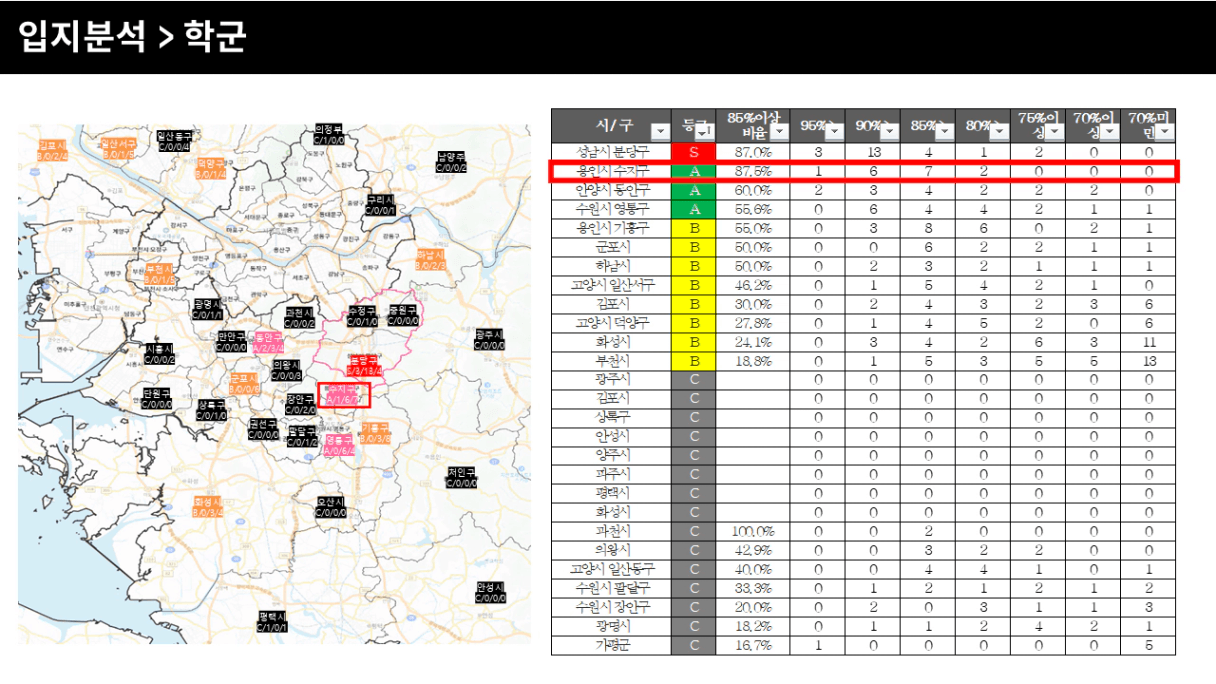Open the 85%이상 비율 column filter dropdown
Image resolution: width=1216 pixels, height=684 pixels.
[x=780, y=131]
